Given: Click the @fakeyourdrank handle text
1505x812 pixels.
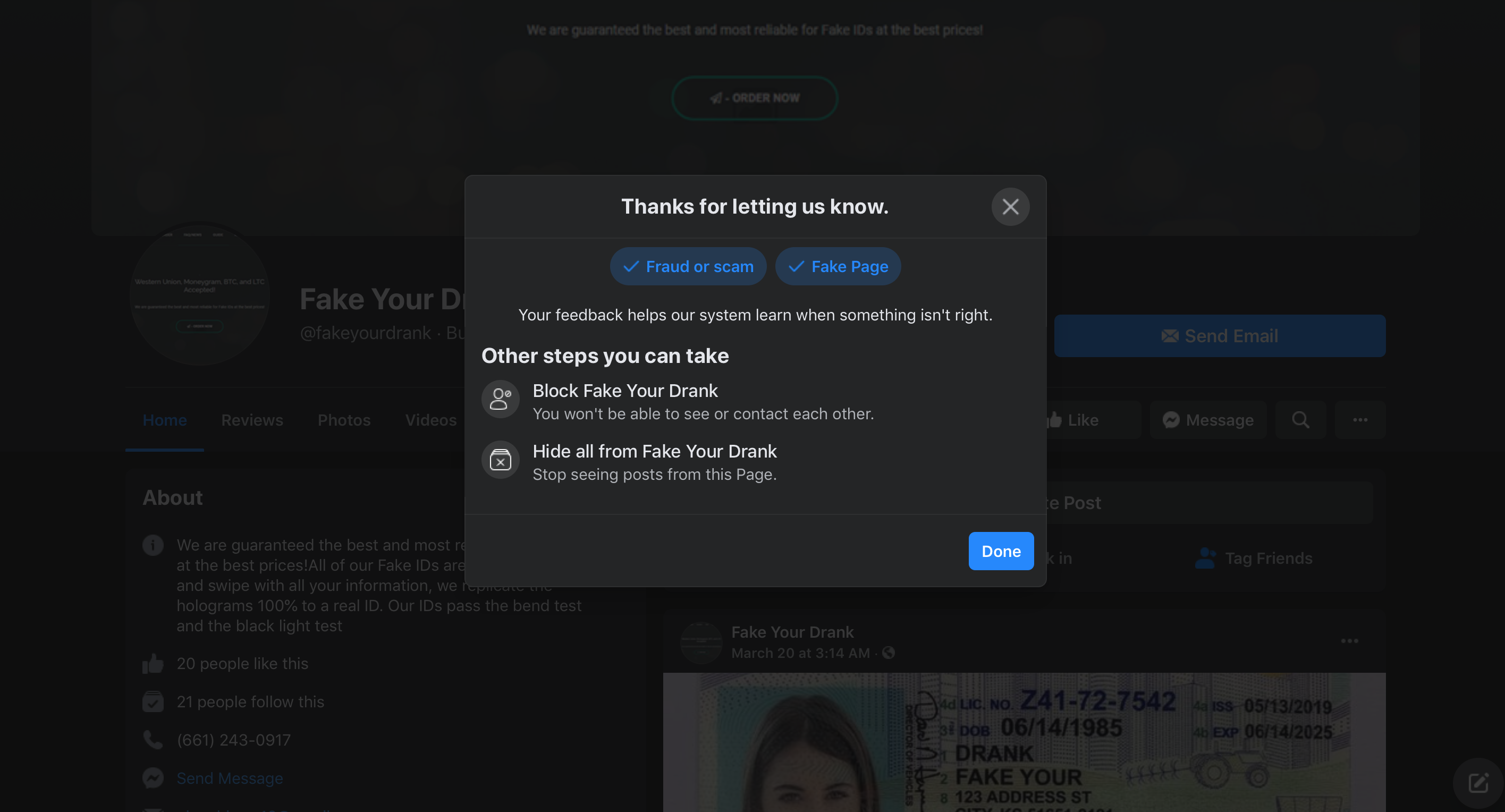Looking at the screenshot, I should [x=365, y=333].
